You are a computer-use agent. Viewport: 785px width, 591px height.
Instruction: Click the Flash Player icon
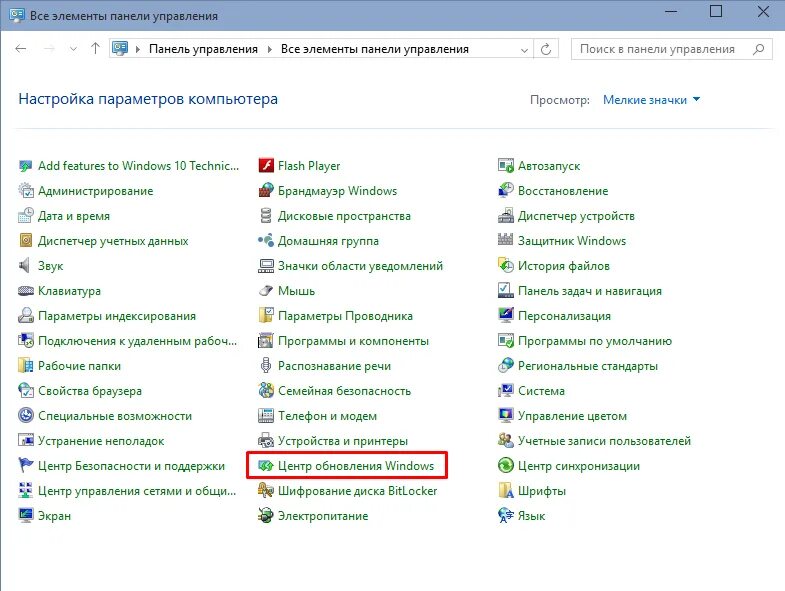pyautogui.click(x=266, y=165)
